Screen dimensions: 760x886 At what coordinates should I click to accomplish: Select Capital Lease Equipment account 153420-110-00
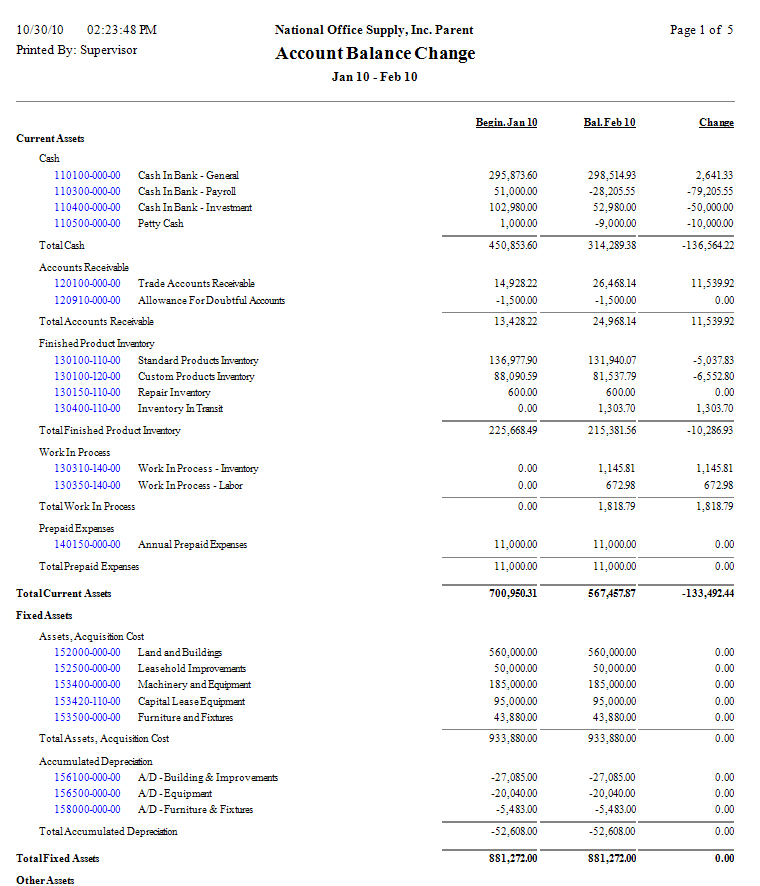[x=87, y=702]
